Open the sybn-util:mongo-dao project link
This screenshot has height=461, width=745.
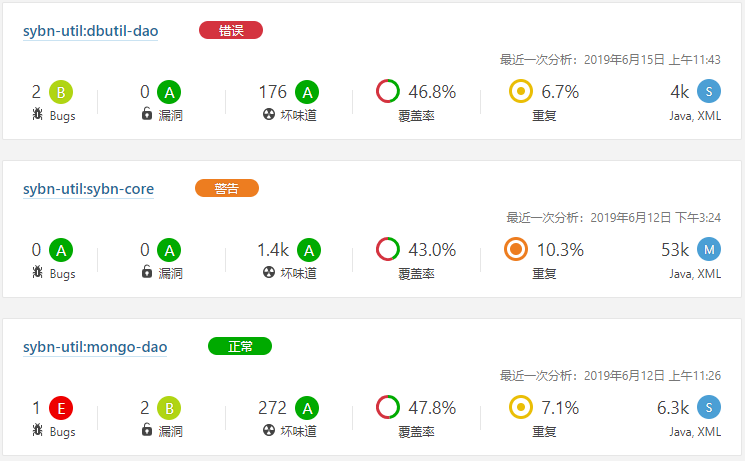95,347
